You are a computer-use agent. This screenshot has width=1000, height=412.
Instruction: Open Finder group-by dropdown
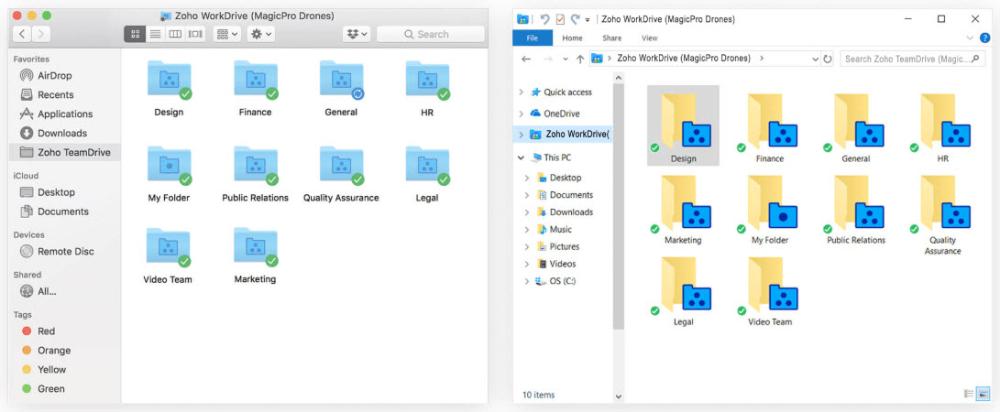[227, 34]
